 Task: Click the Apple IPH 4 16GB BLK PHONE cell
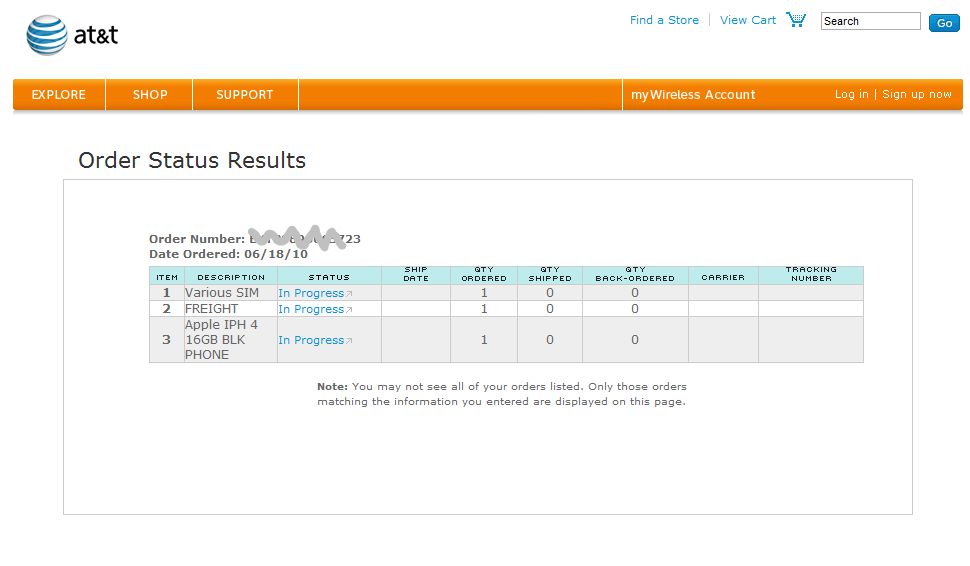point(231,340)
